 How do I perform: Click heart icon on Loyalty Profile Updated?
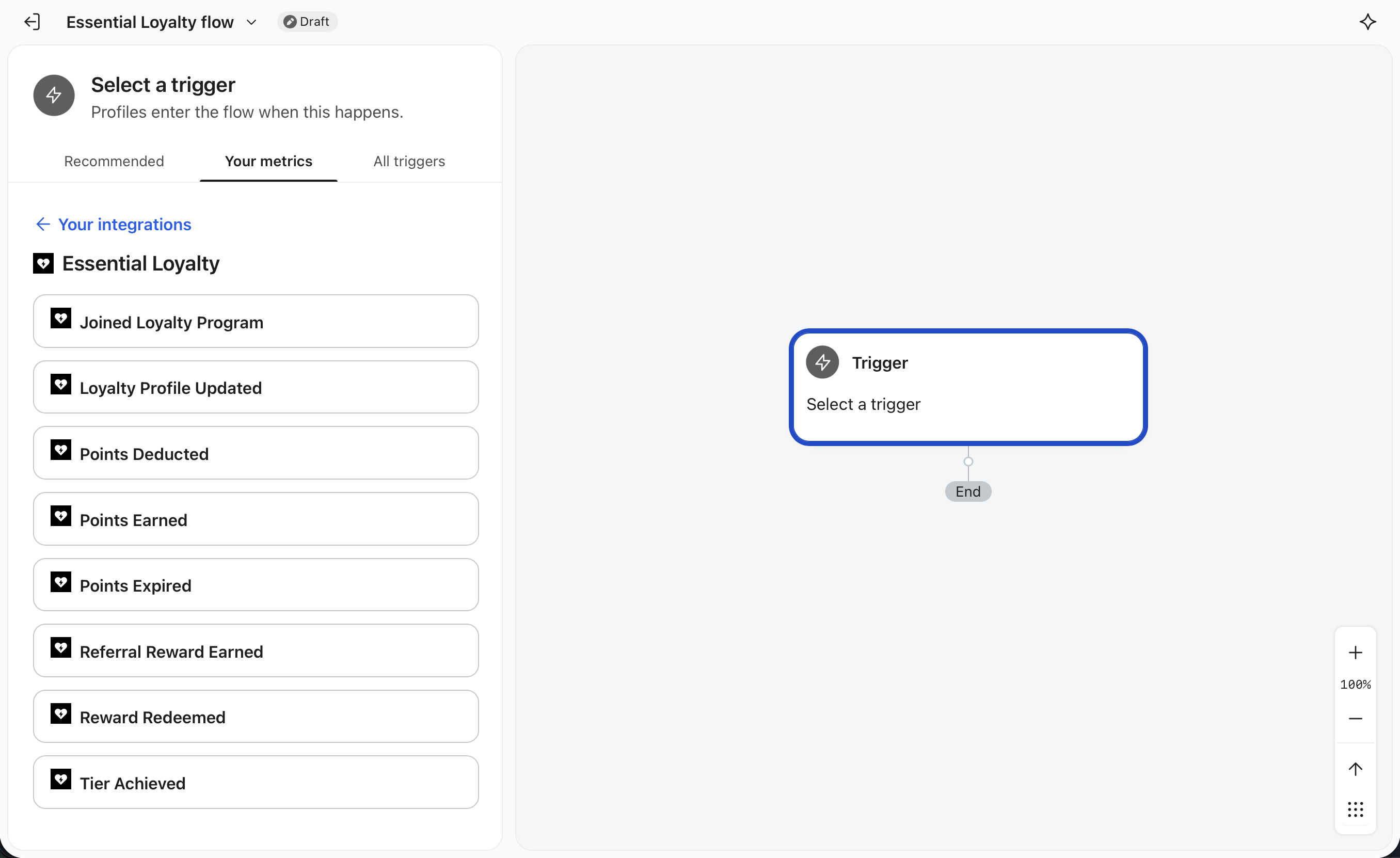(x=61, y=384)
